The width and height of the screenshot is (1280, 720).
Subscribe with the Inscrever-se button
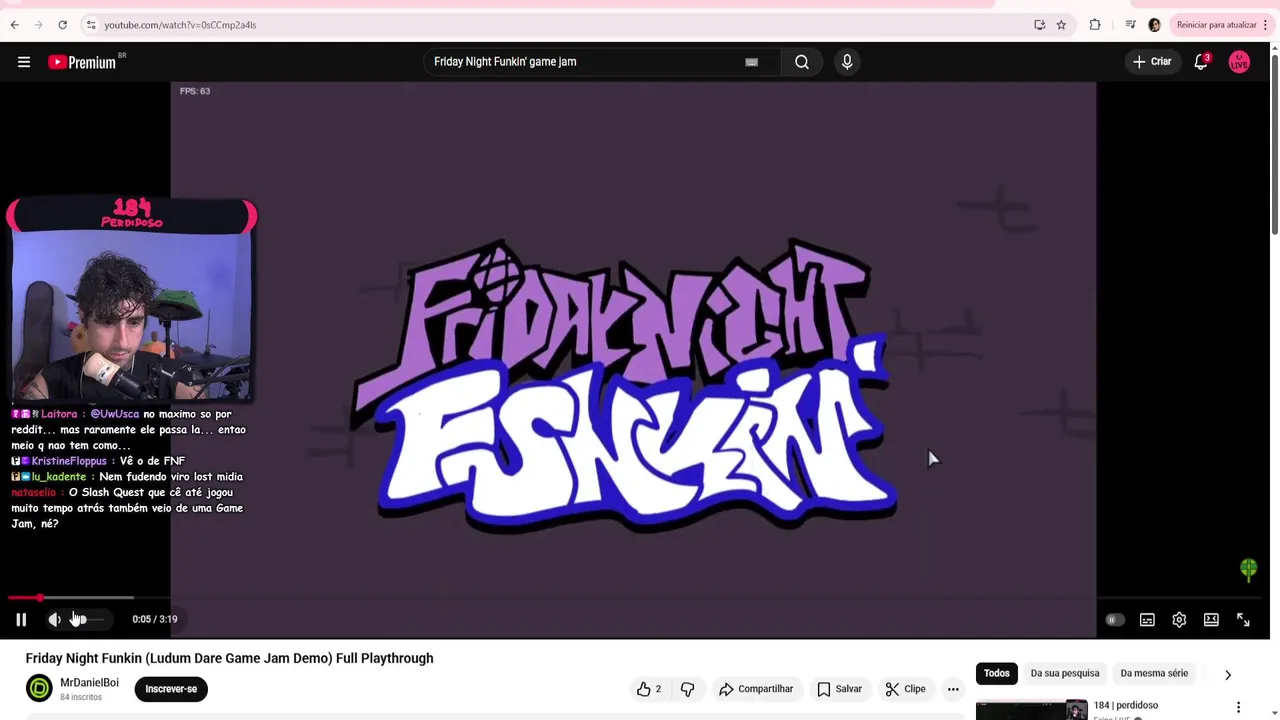coord(171,689)
